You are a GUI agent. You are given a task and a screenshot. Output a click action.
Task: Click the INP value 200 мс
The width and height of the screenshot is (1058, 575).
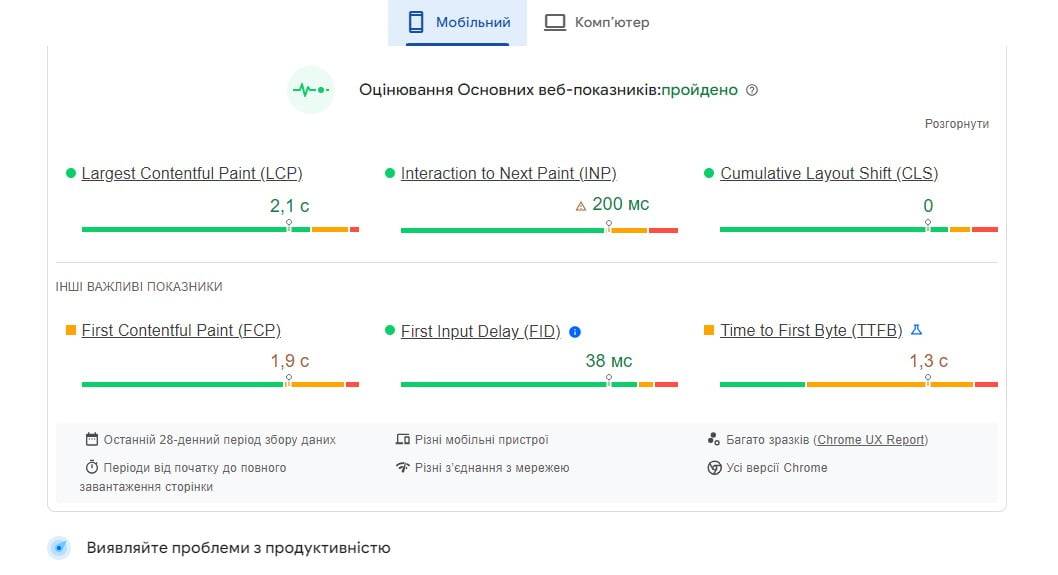point(620,204)
